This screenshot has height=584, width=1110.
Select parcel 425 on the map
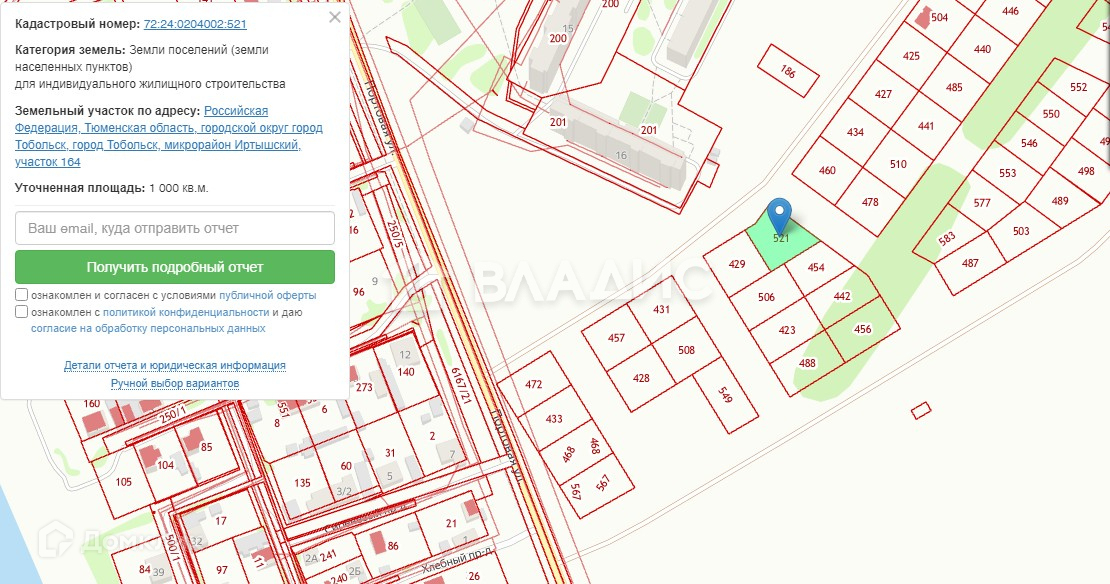coord(911,56)
